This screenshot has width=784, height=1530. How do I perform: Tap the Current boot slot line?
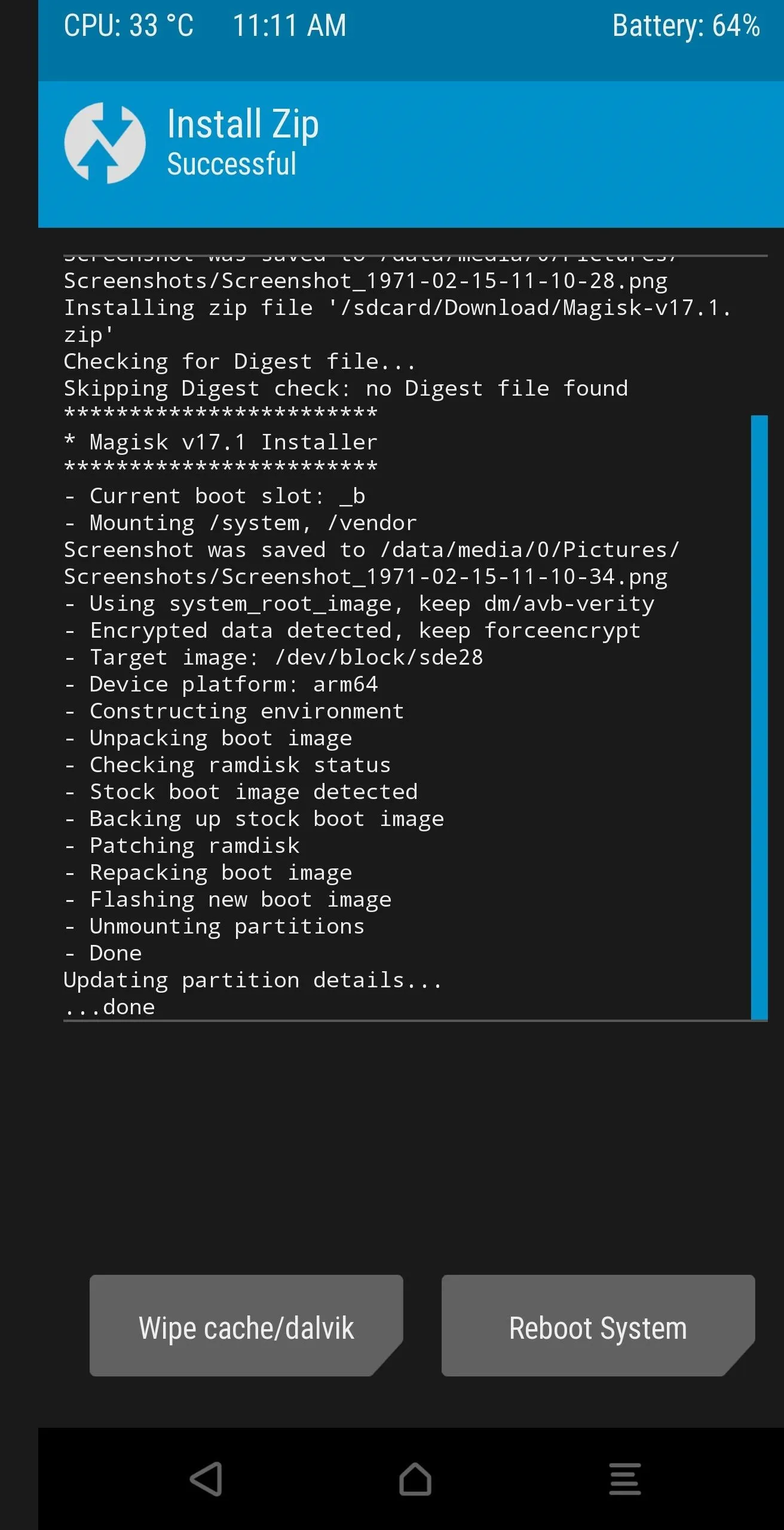tap(215, 496)
